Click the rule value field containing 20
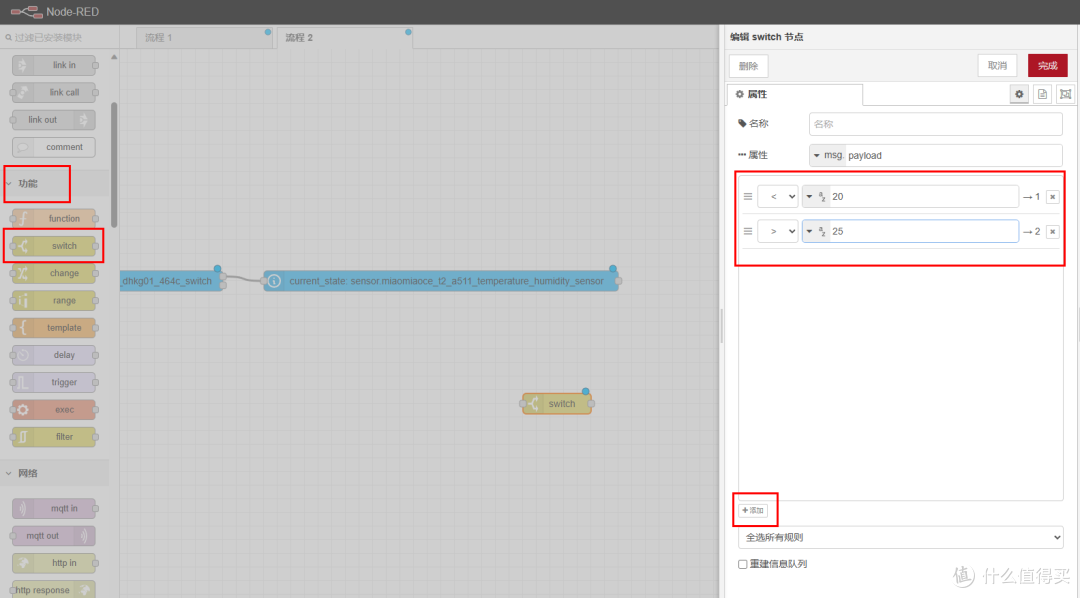This screenshot has width=1080, height=598. (923, 196)
